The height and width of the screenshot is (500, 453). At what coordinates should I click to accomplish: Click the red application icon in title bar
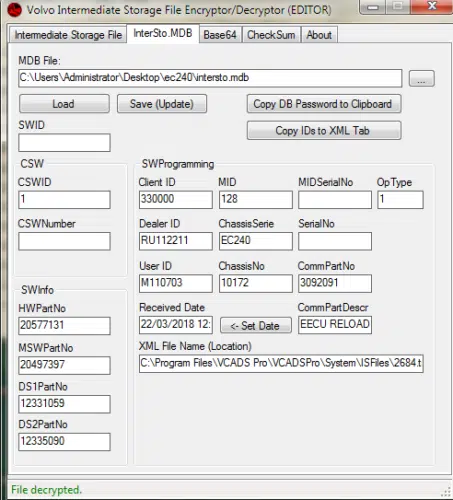pos(14,10)
